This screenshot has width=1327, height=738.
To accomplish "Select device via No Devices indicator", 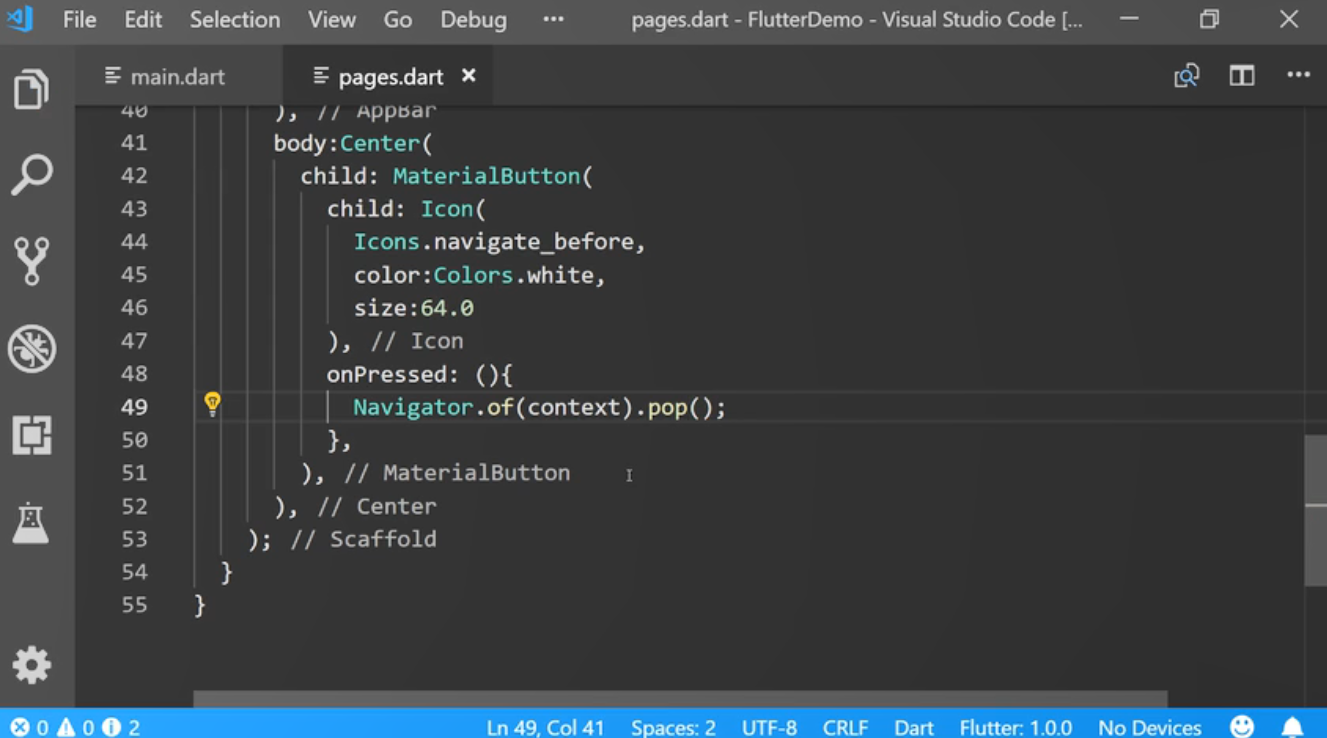I will point(1150,727).
